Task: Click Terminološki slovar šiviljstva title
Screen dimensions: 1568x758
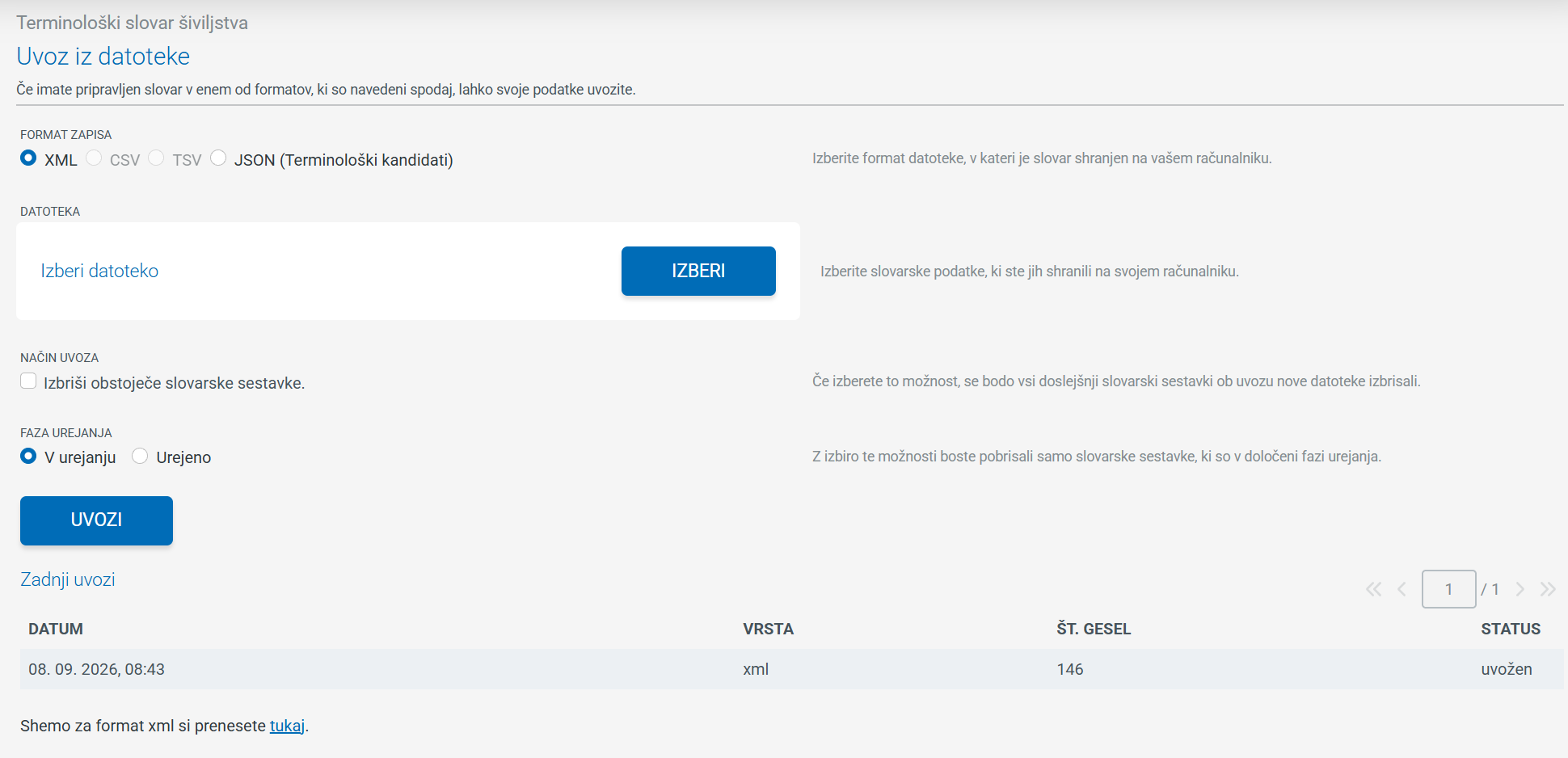Action: pyautogui.click(x=132, y=23)
